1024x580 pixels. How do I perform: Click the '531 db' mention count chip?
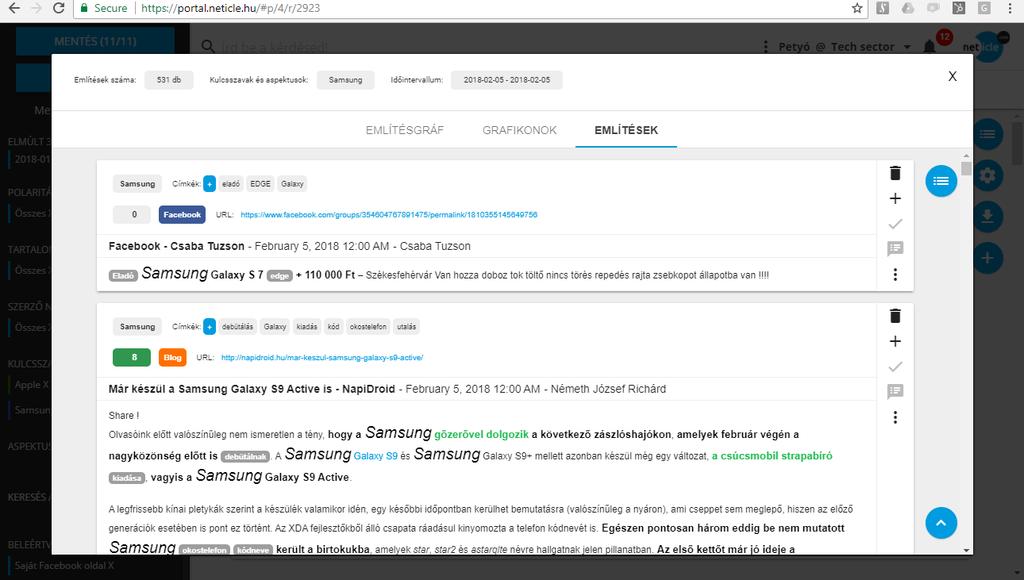tap(168, 80)
